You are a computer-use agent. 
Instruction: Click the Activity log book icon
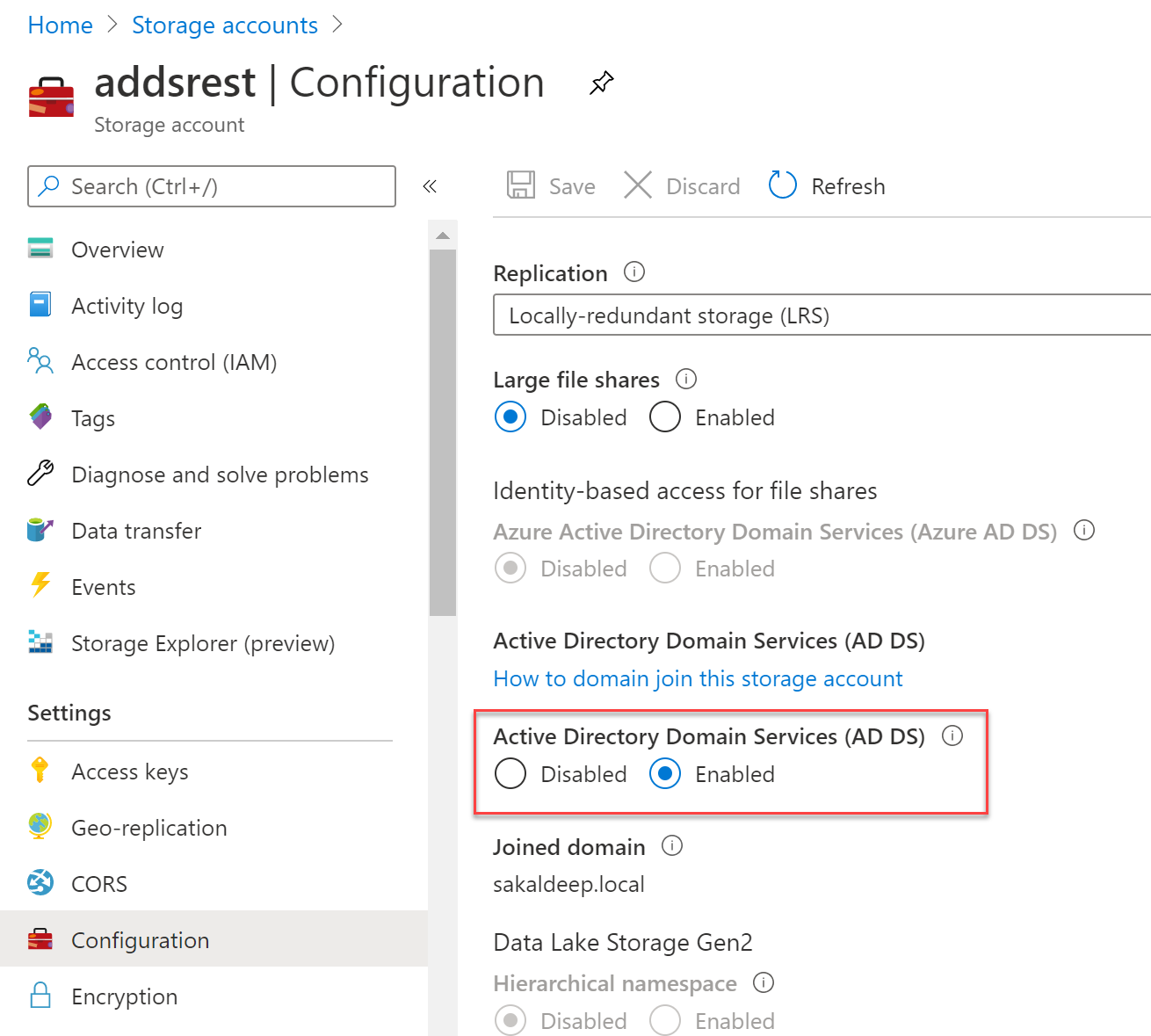click(x=40, y=305)
